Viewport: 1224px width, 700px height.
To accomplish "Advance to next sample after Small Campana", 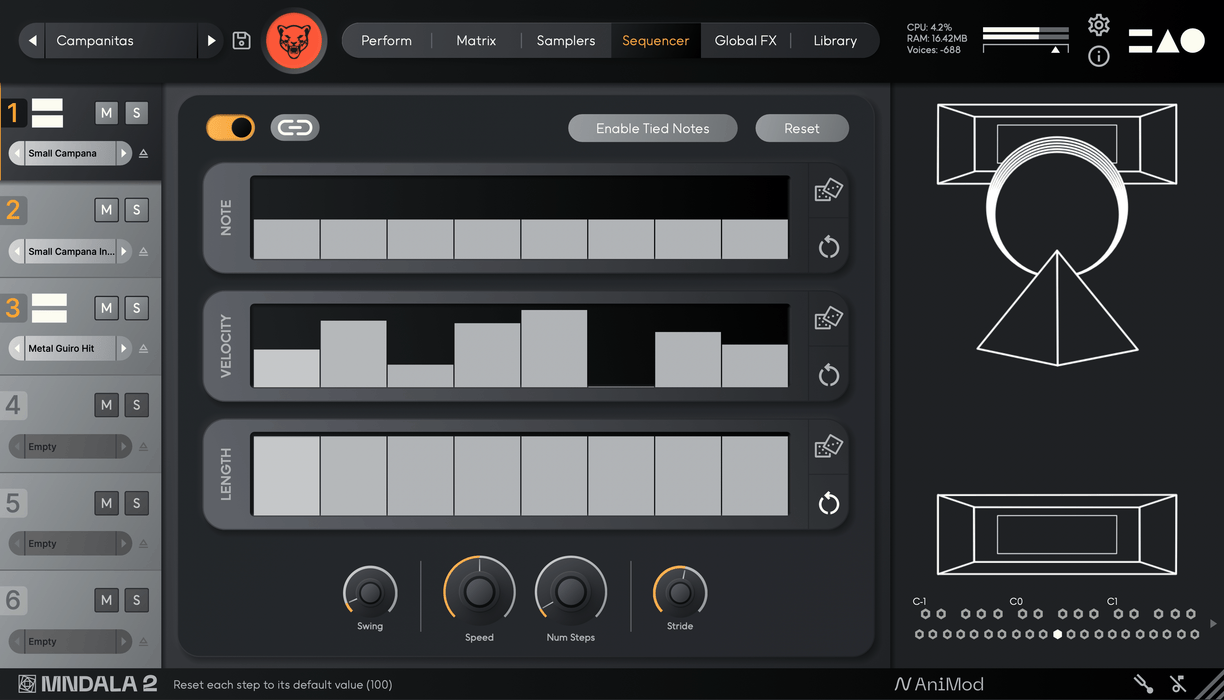I will coord(124,153).
